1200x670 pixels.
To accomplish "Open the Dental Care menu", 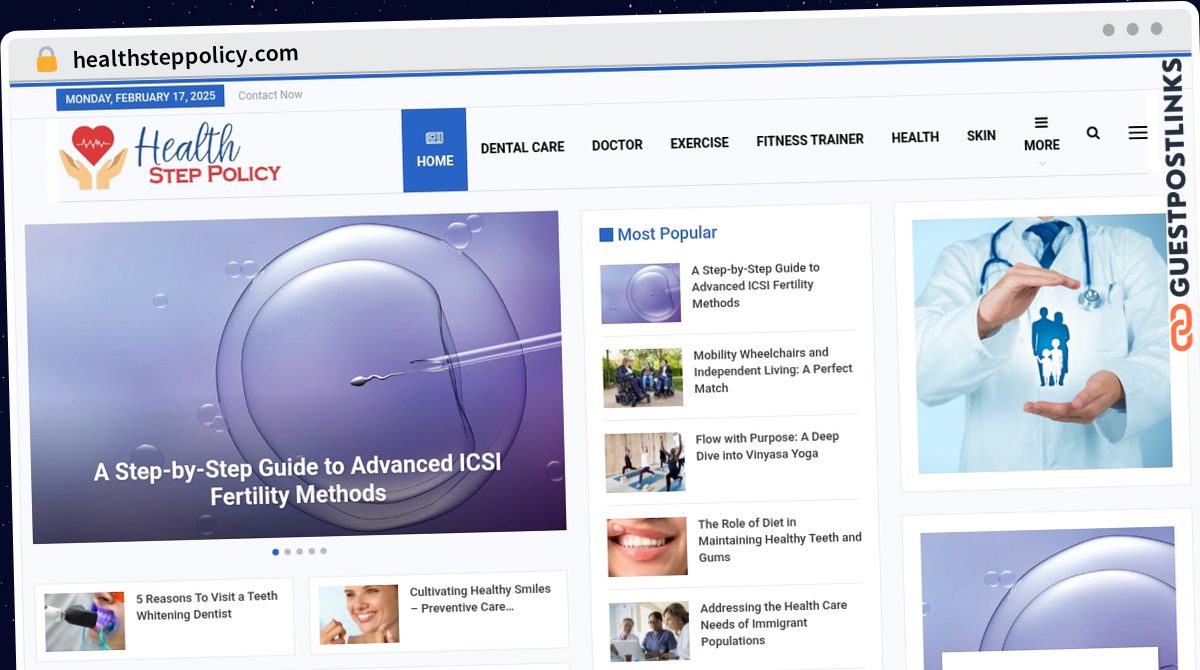I will coord(522,147).
